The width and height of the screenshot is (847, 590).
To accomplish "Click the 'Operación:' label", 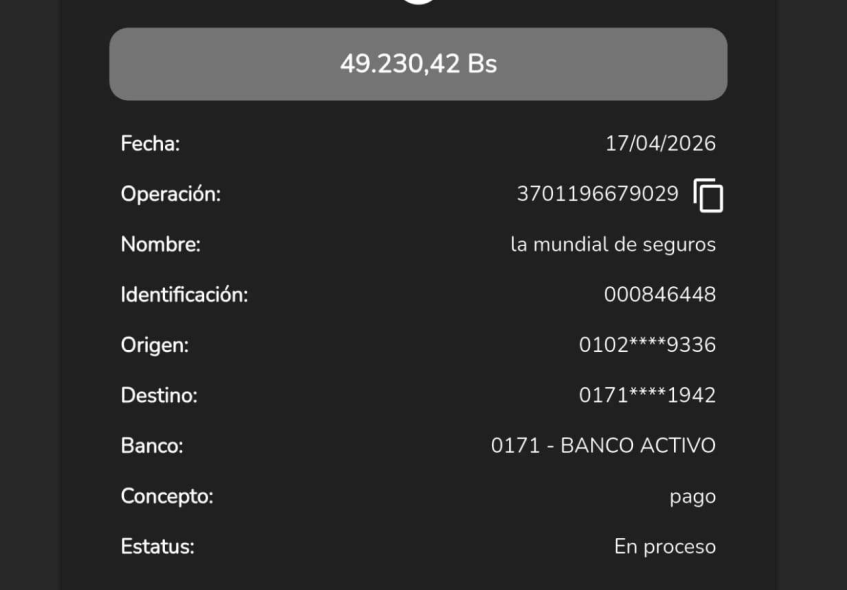I will pyautogui.click(x=170, y=194).
